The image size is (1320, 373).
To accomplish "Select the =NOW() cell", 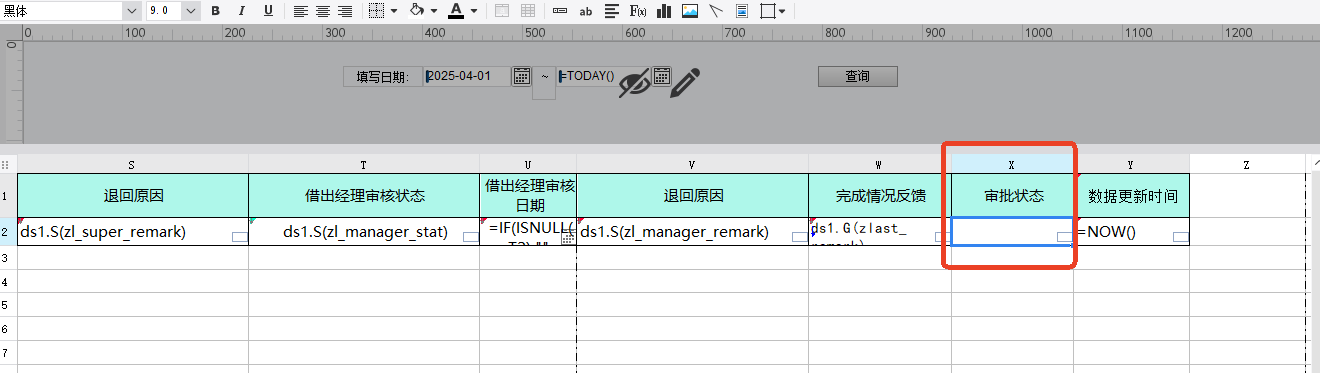I will [1131, 232].
